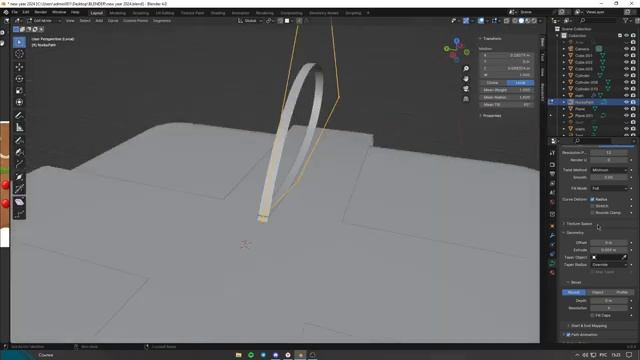Select the Move tool
The height and width of the screenshot is (360, 640).
19,67
